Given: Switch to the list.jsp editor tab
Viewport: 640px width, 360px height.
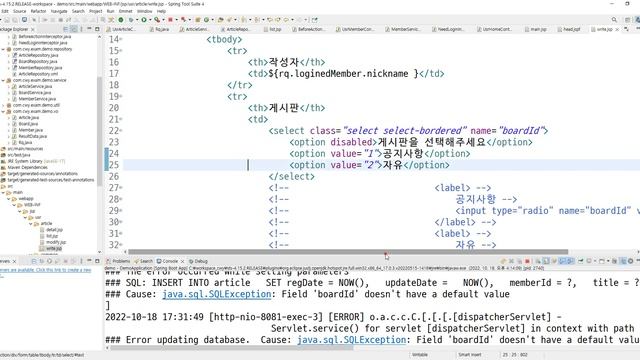Looking at the screenshot, I should pyautogui.click(x=273, y=29).
